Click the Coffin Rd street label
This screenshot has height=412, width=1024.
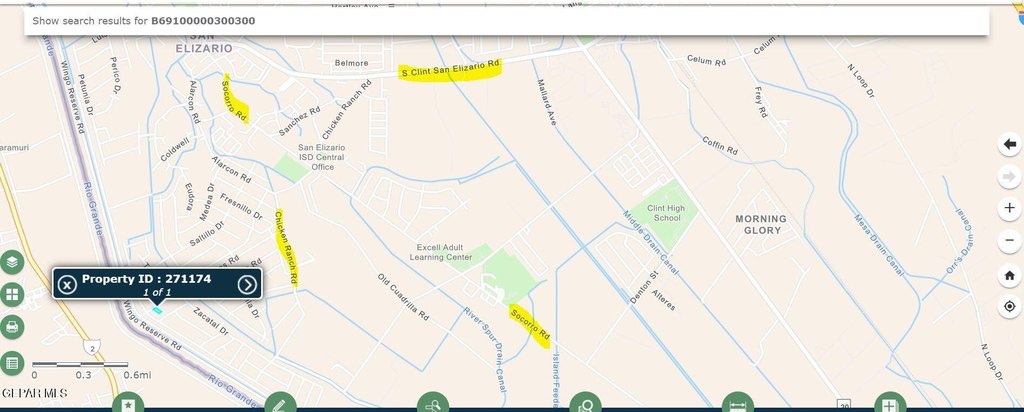pos(720,146)
